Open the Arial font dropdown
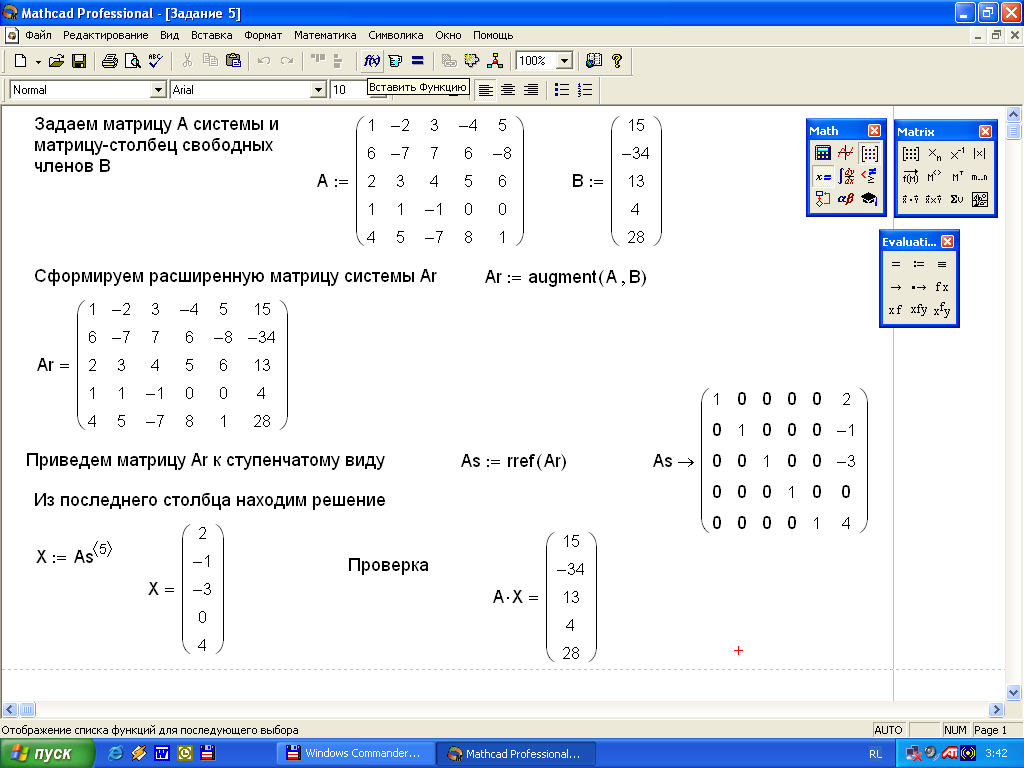The image size is (1024, 768). pos(318,89)
